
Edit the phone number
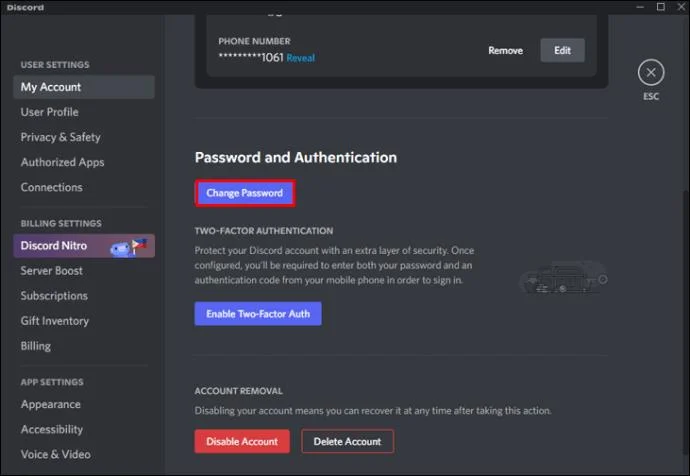pos(562,51)
